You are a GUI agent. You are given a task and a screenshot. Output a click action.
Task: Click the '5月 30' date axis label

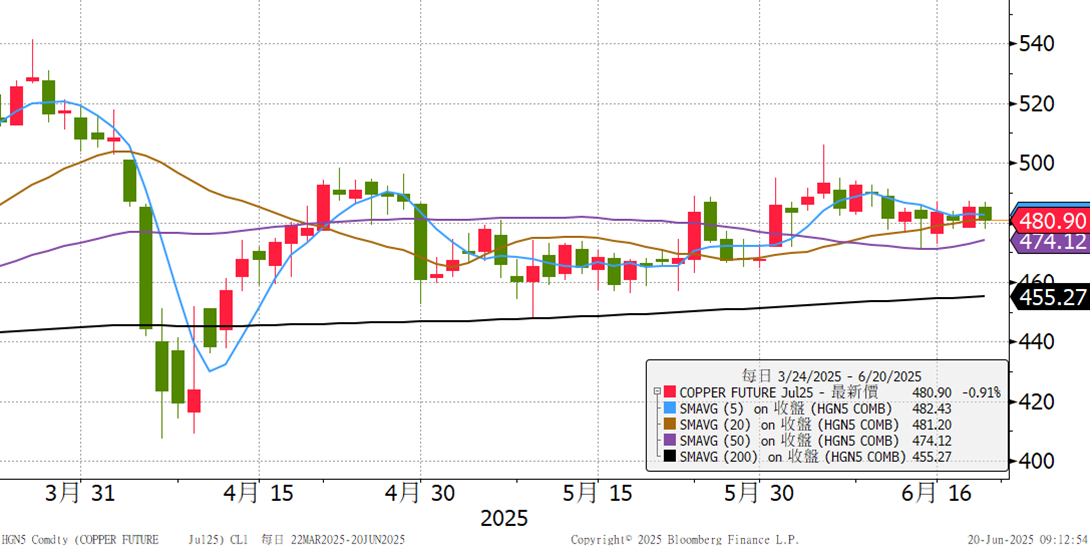click(760, 493)
